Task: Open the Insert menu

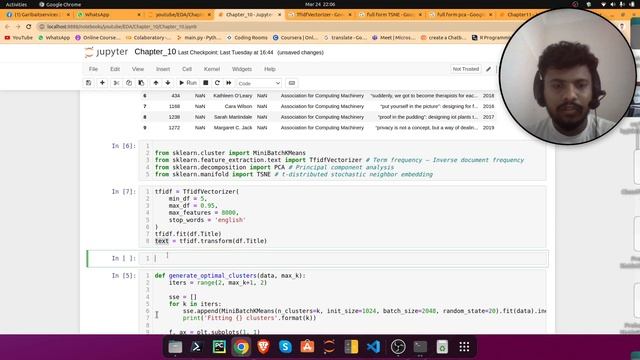Action: [163, 69]
